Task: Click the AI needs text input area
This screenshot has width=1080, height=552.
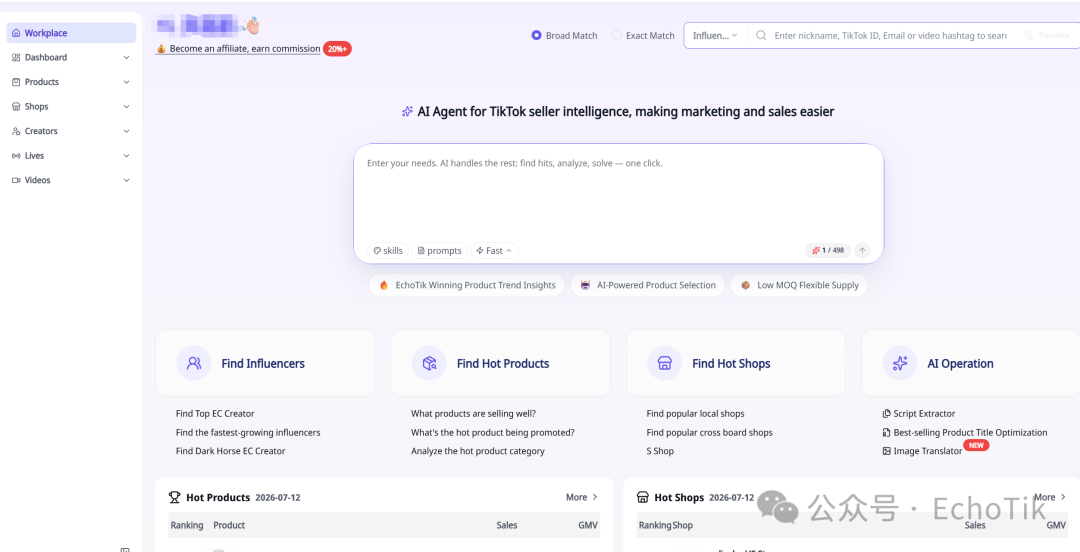Action: click(619, 196)
